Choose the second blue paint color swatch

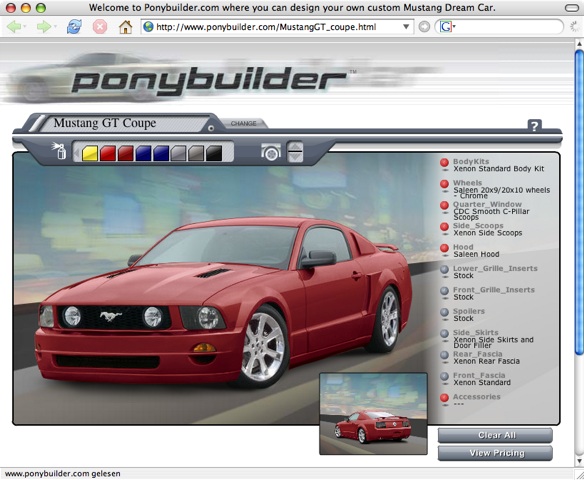tap(161, 153)
